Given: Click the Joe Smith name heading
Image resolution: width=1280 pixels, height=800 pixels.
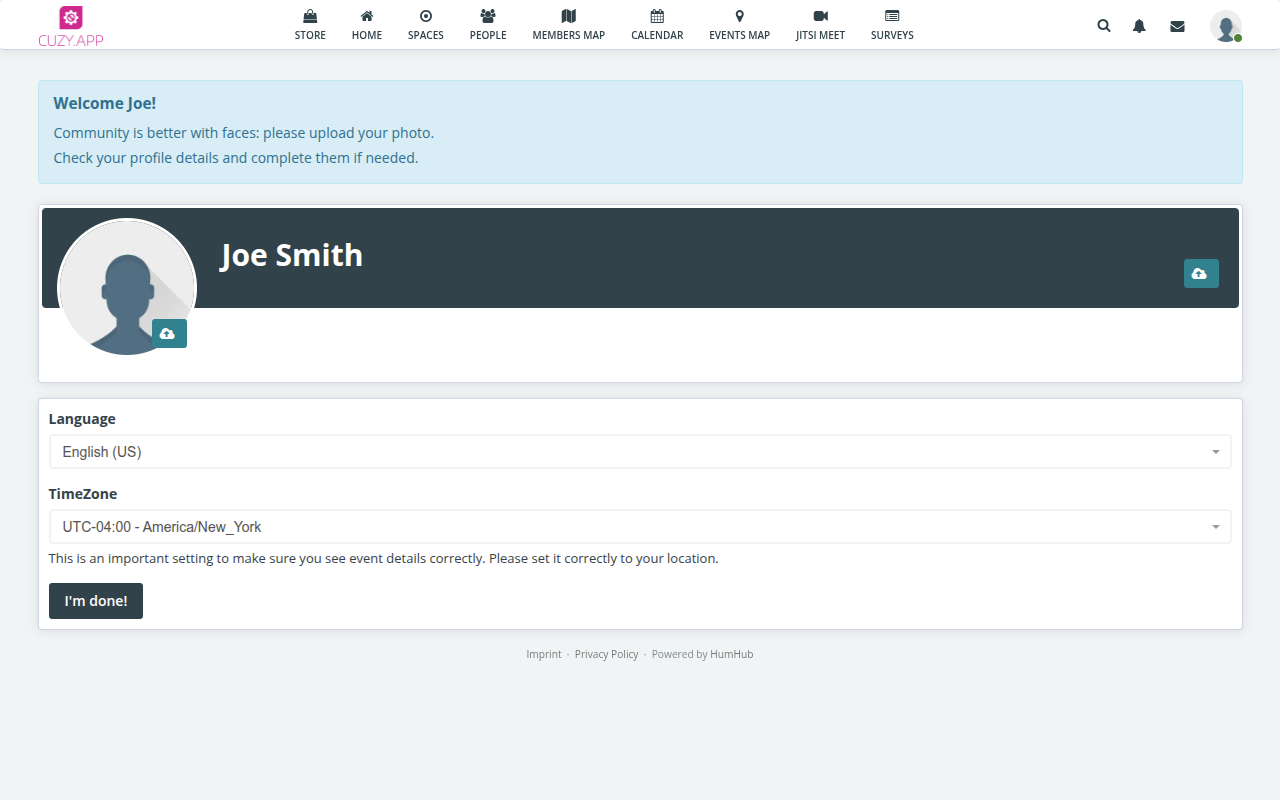Looking at the screenshot, I should tap(292, 255).
